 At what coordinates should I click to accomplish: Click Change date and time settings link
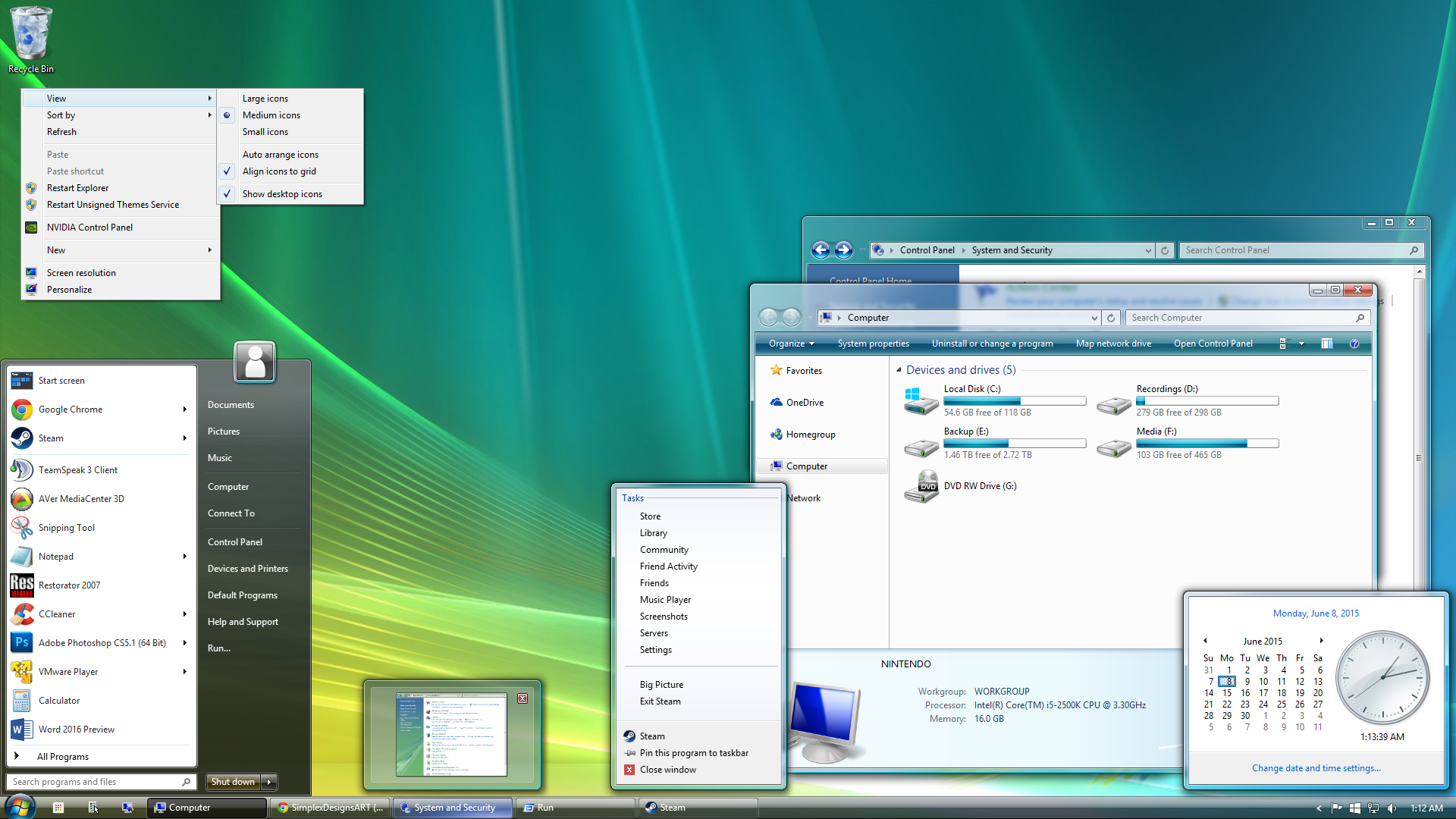(x=1316, y=768)
